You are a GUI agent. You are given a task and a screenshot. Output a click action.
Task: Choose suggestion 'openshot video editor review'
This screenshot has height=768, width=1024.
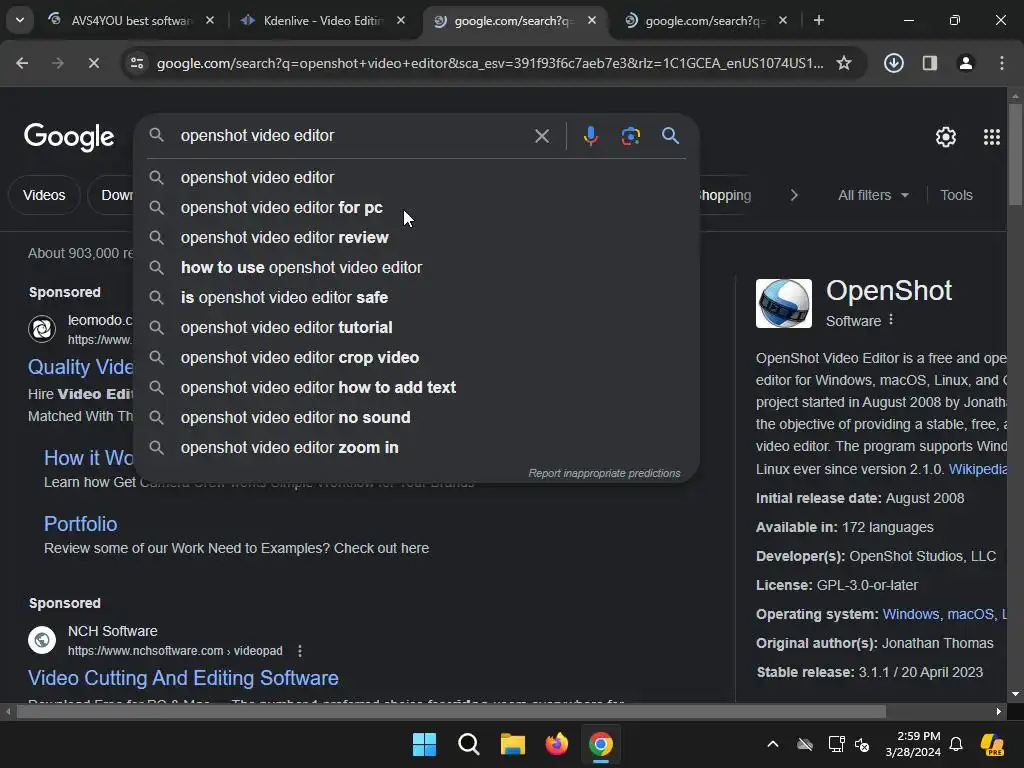416,238
